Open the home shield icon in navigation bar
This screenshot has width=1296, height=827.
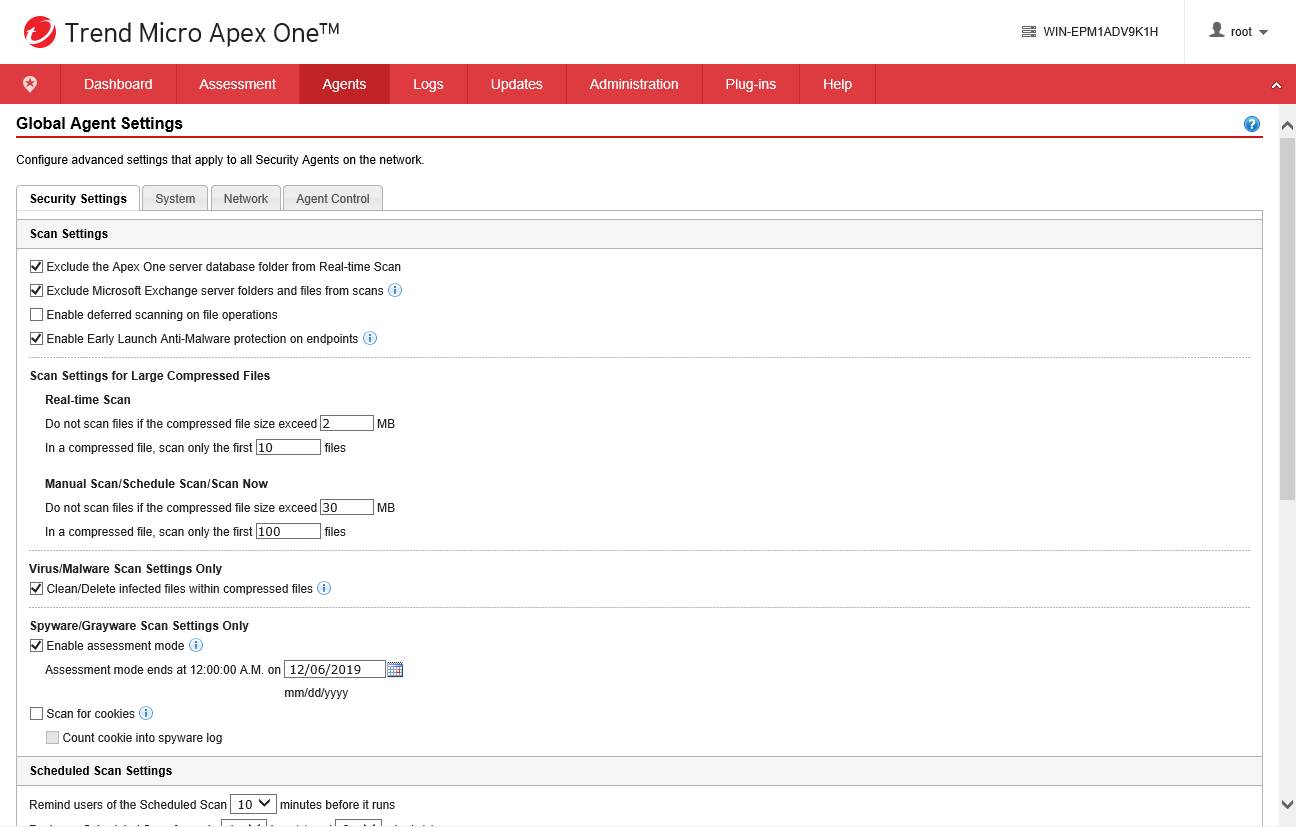coord(30,84)
